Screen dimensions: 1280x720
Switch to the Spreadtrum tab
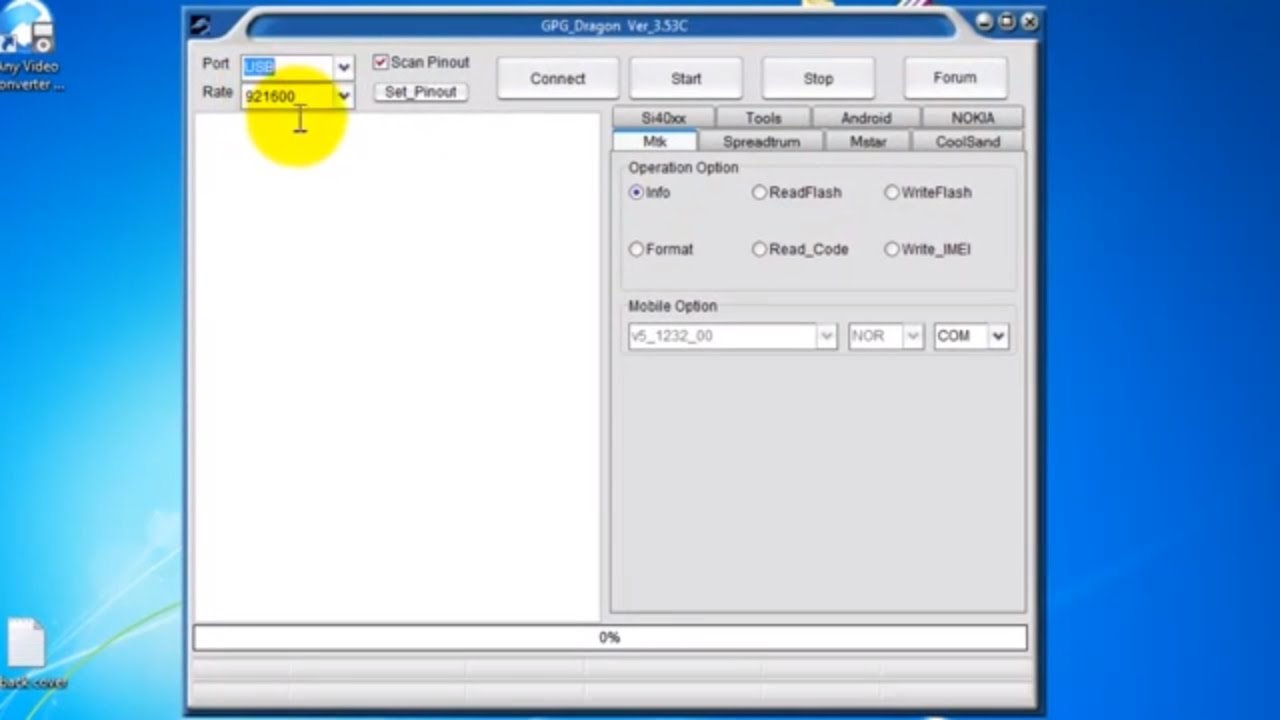[x=761, y=142]
